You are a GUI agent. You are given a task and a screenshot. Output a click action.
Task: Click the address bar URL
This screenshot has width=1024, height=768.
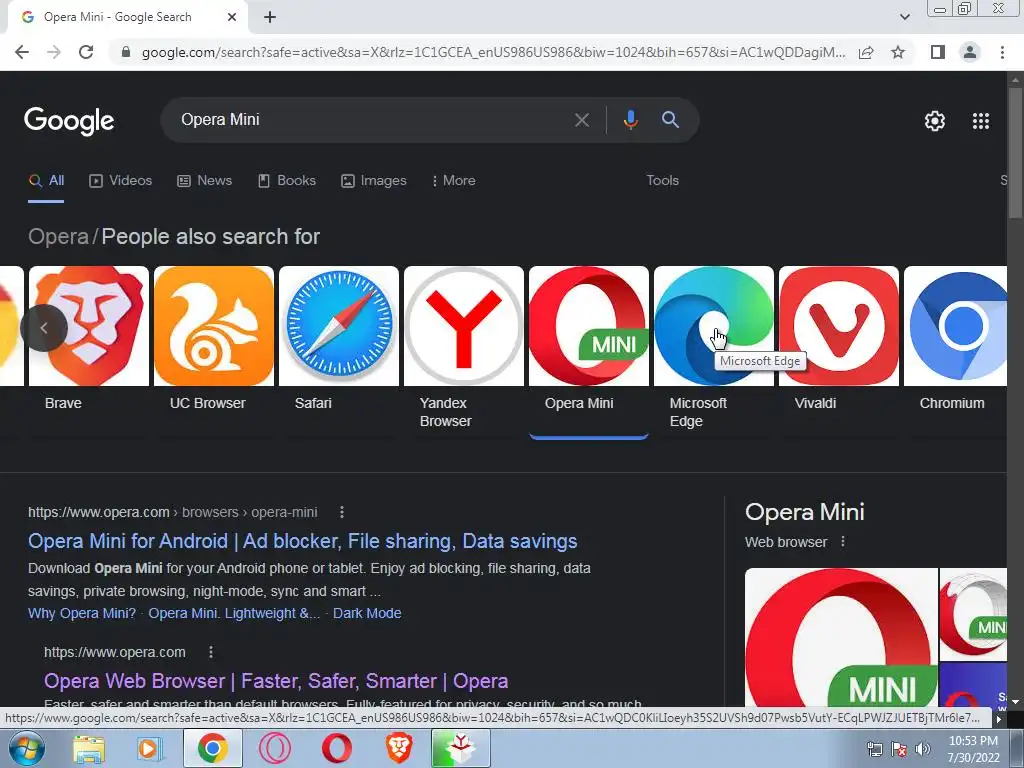(x=493, y=52)
